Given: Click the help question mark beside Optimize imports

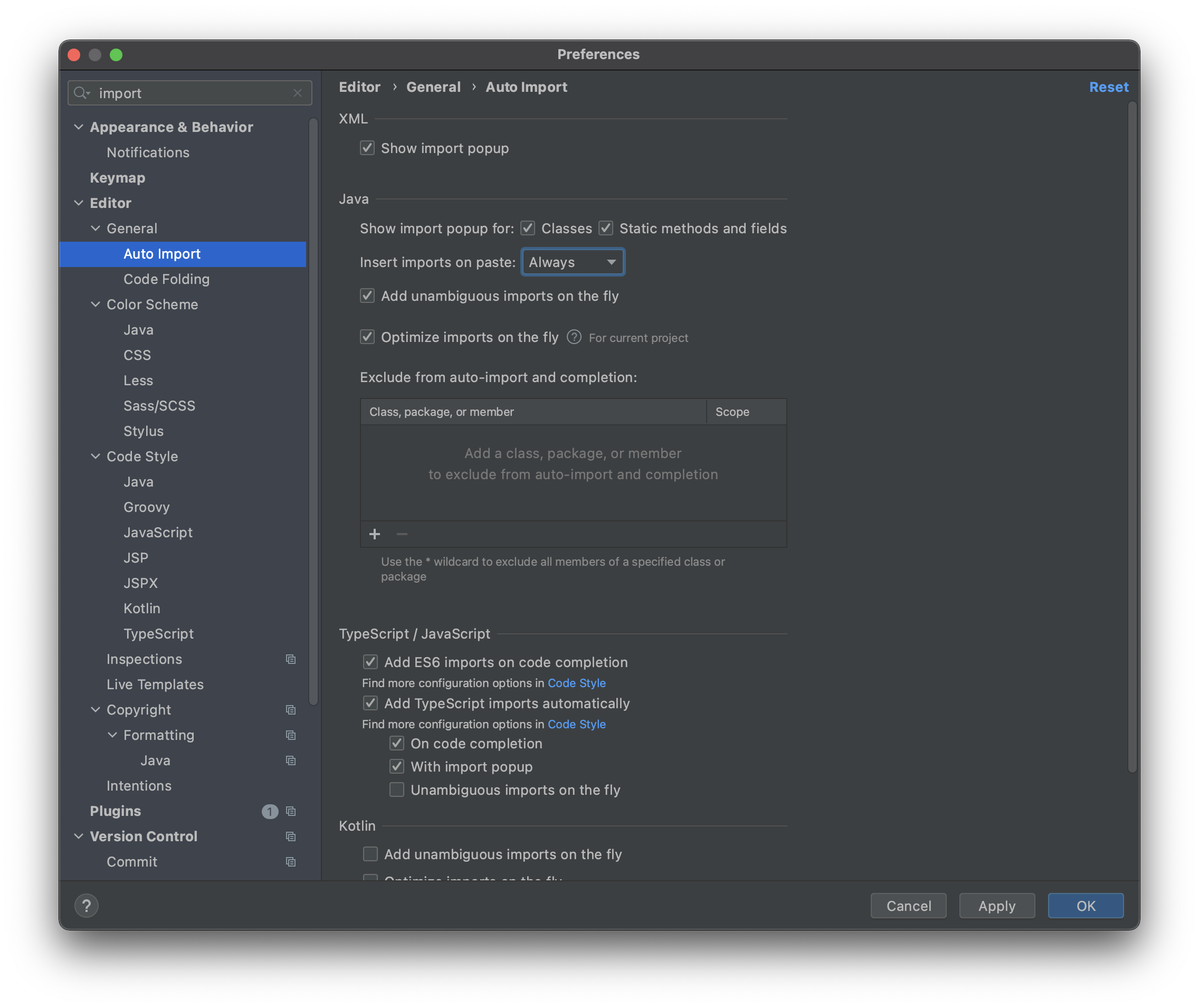Looking at the screenshot, I should (x=574, y=337).
